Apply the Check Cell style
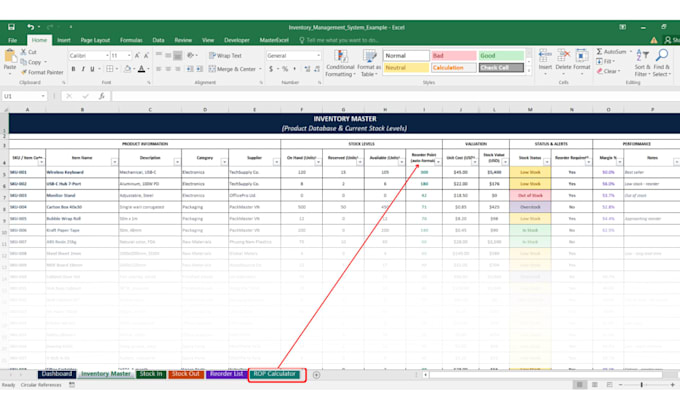This screenshot has width=680, height=409. click(x=501, y=68)
